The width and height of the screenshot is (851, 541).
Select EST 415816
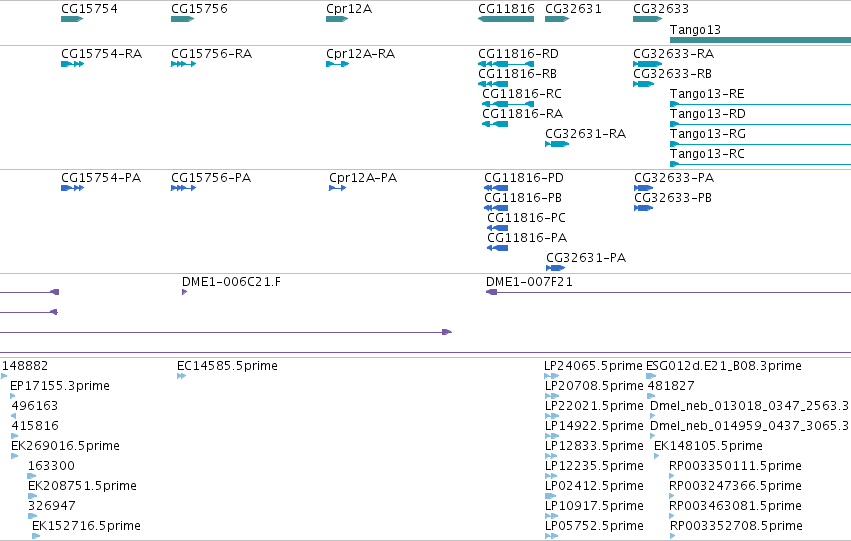[x=15, y=436]
